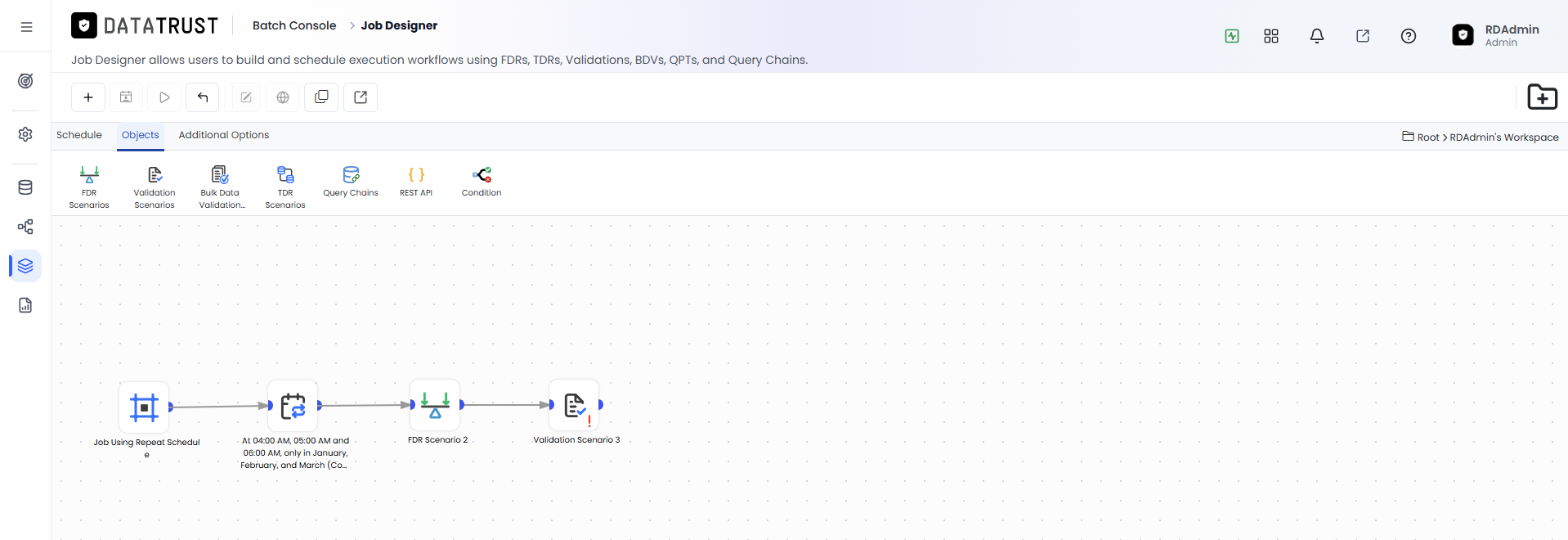This screenshot has width=1568, height=540.
Task: Click the export toolbar button beside copy
Action: (361, 97)
